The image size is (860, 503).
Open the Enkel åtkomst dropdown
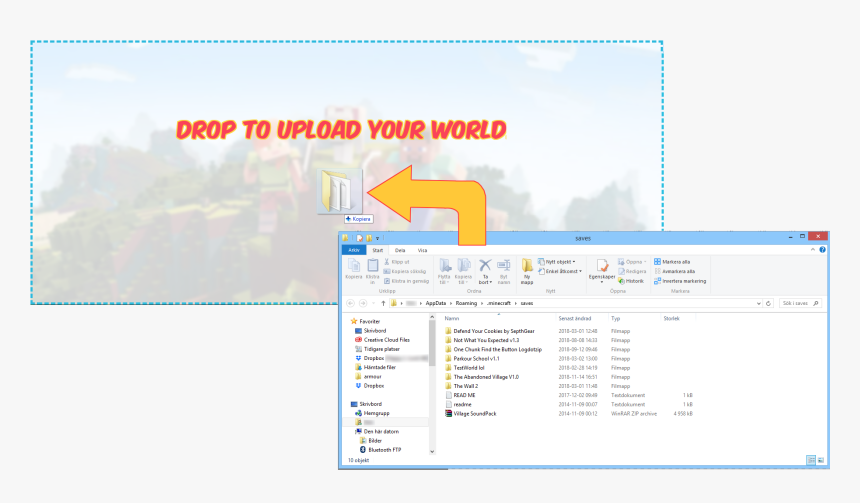[560, 271]
